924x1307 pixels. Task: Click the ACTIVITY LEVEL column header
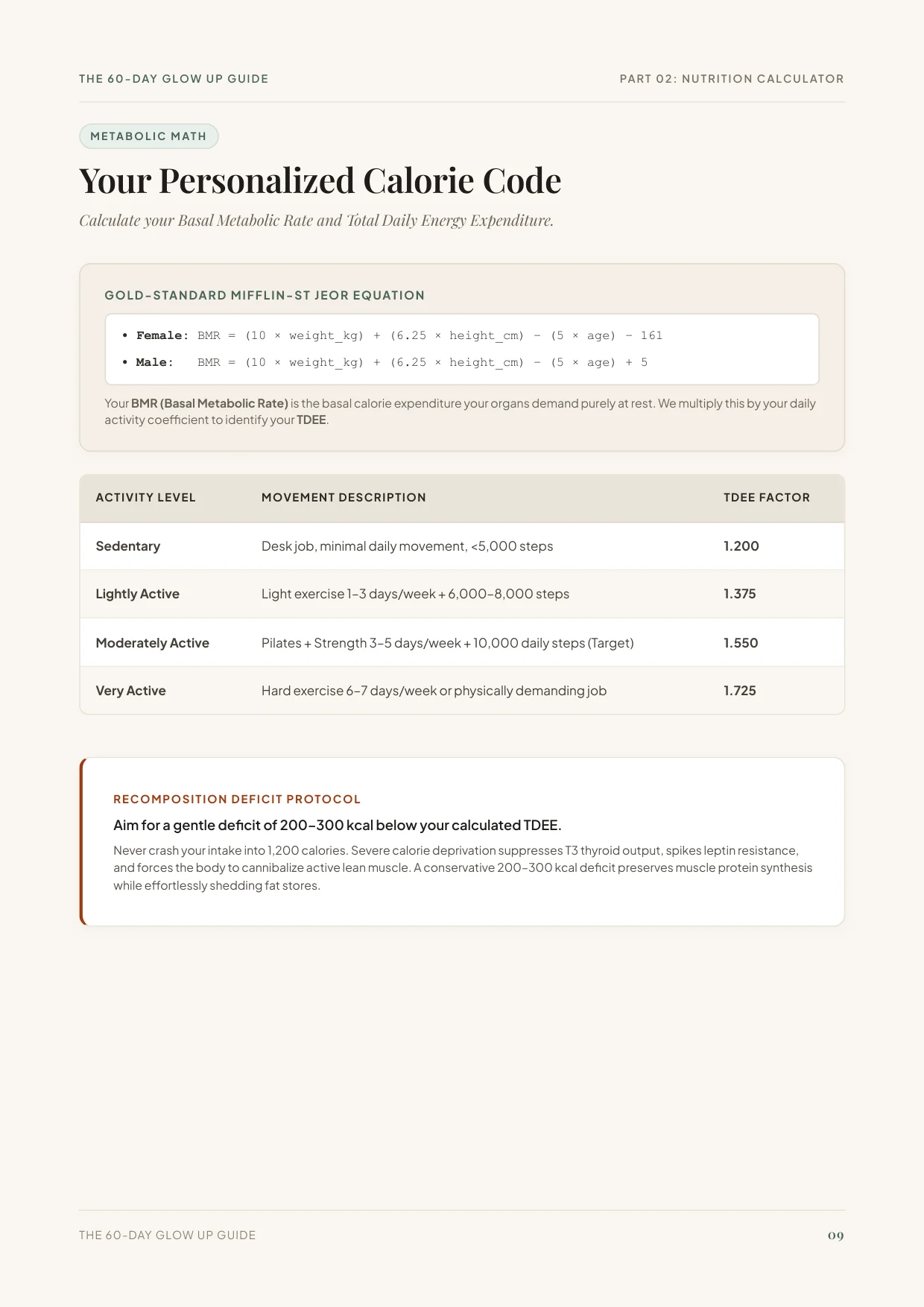click(145, 498)
